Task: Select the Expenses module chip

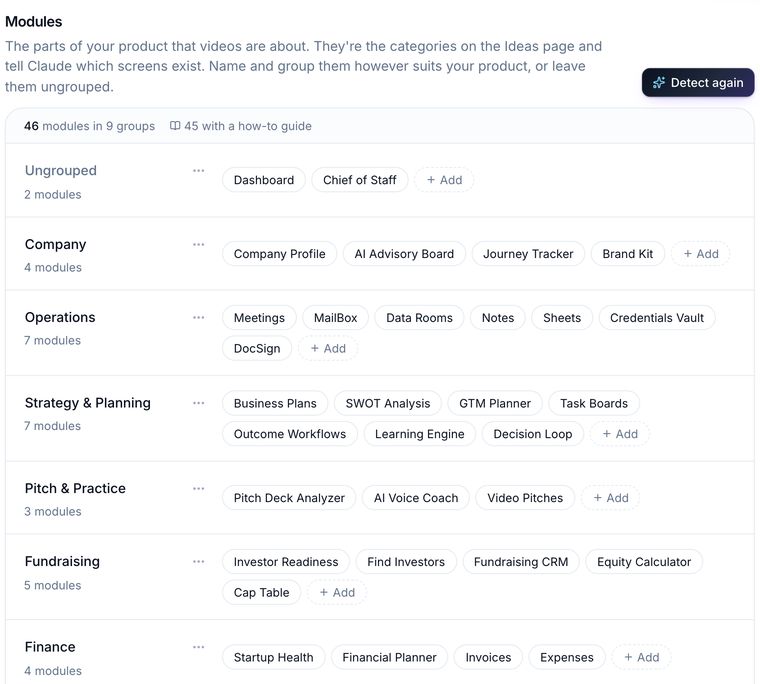Action: coord(567,657)
